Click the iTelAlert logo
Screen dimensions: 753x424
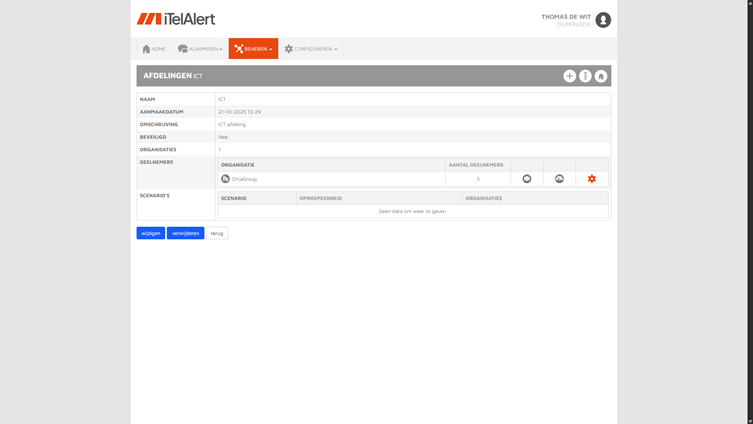[x=176, y=19]
